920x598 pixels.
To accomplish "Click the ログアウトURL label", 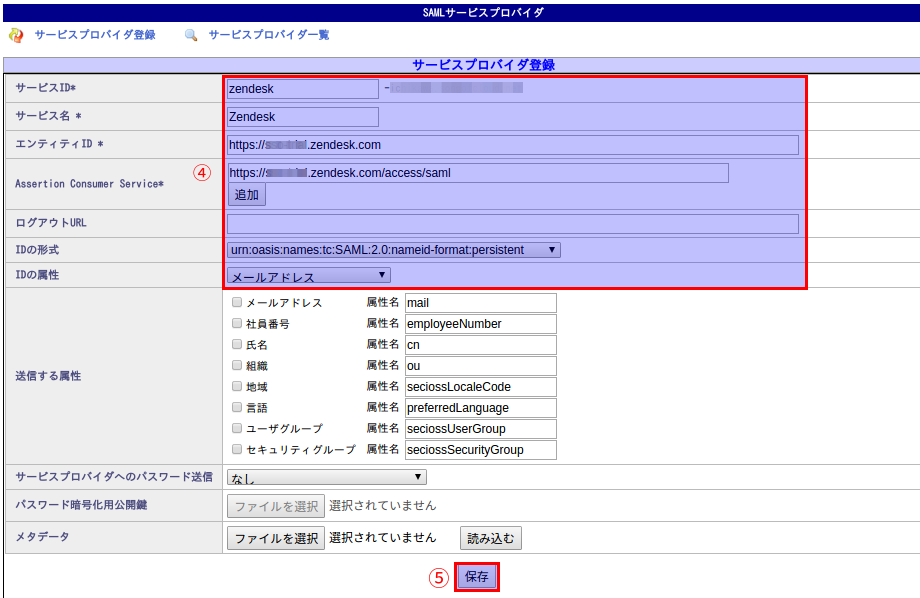I will 50,223.
